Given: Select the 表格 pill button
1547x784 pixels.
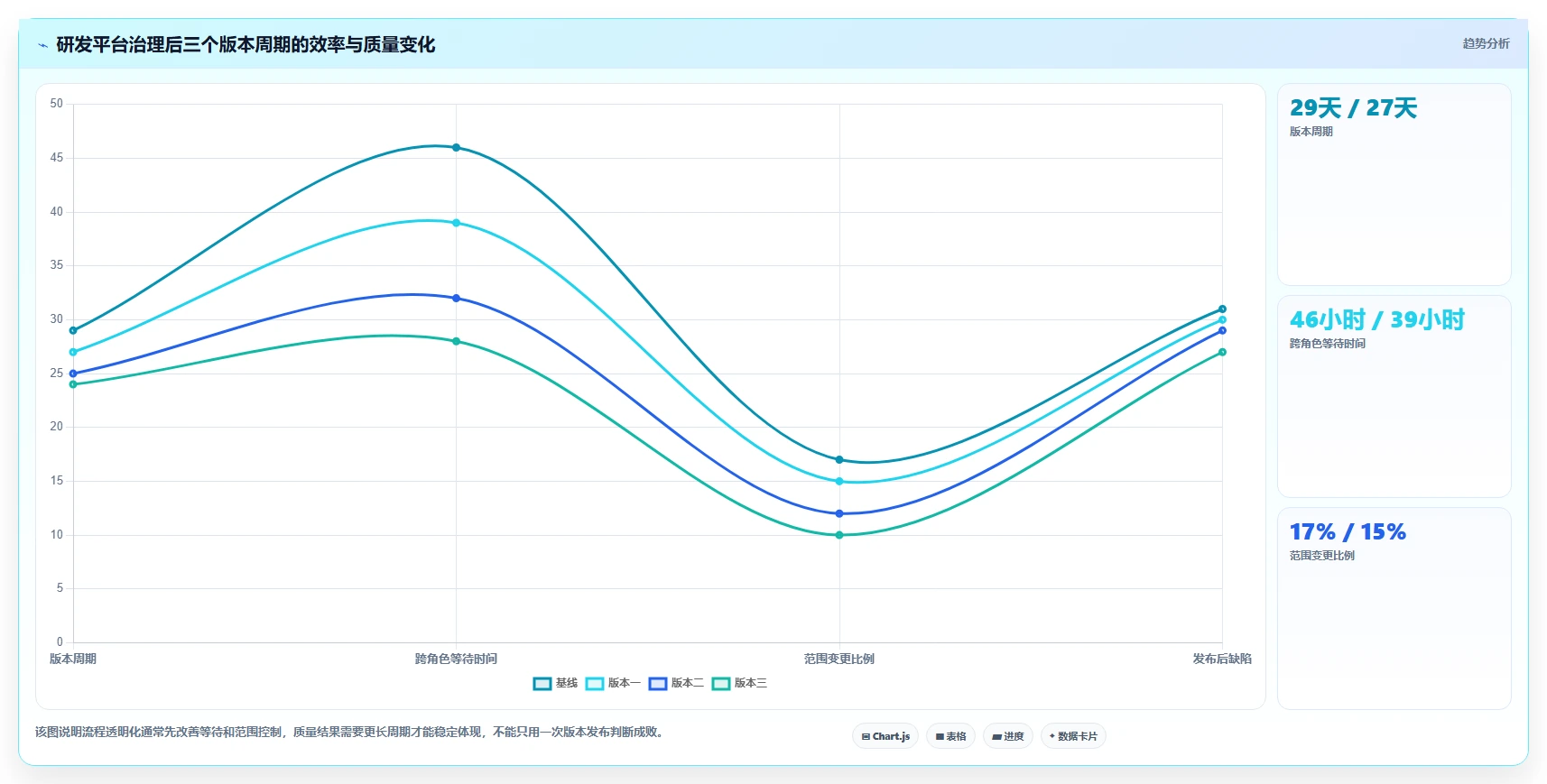Looking at the screenshot, I should click(950, 736).
